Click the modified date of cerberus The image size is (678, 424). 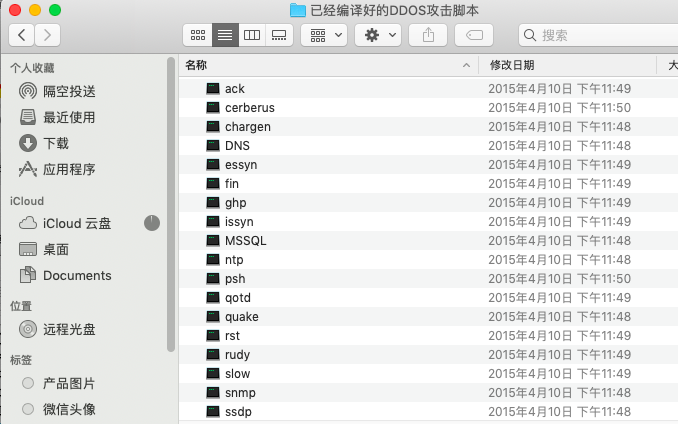click(560, 108)
